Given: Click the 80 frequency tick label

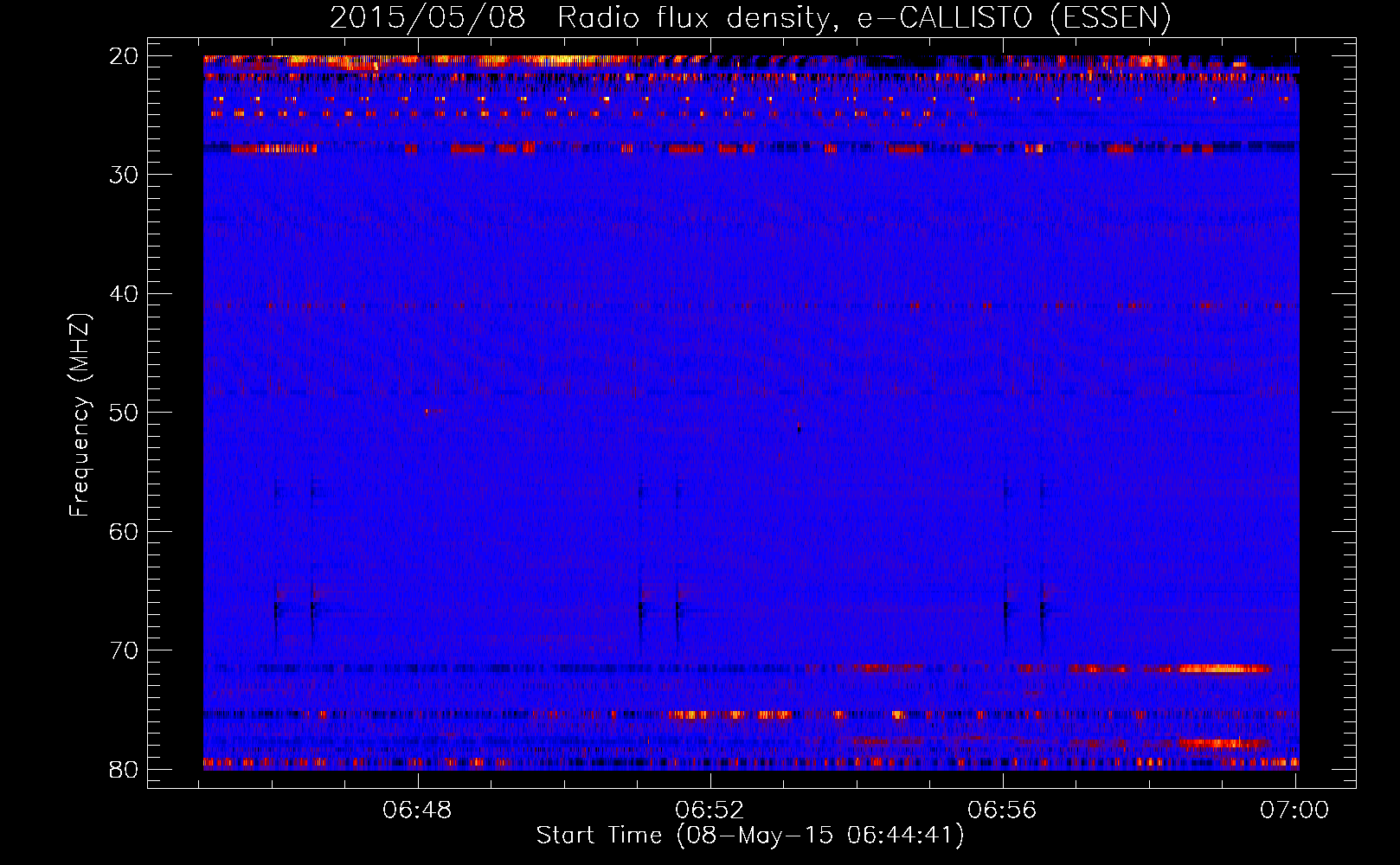Looking at the screenshot, I should [x=125, y=769].
